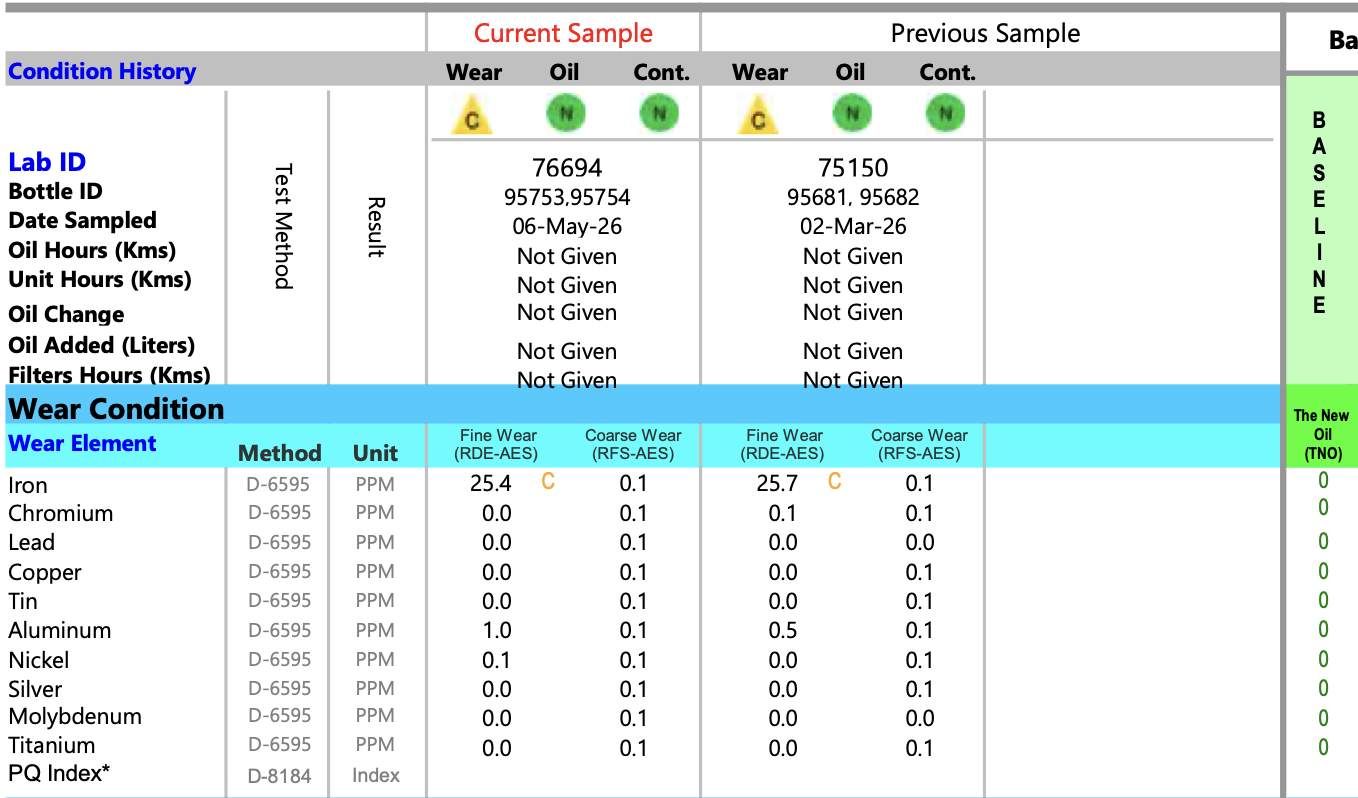
Task: Click the Iron baseline value 0
Action: click(1323, 480)
